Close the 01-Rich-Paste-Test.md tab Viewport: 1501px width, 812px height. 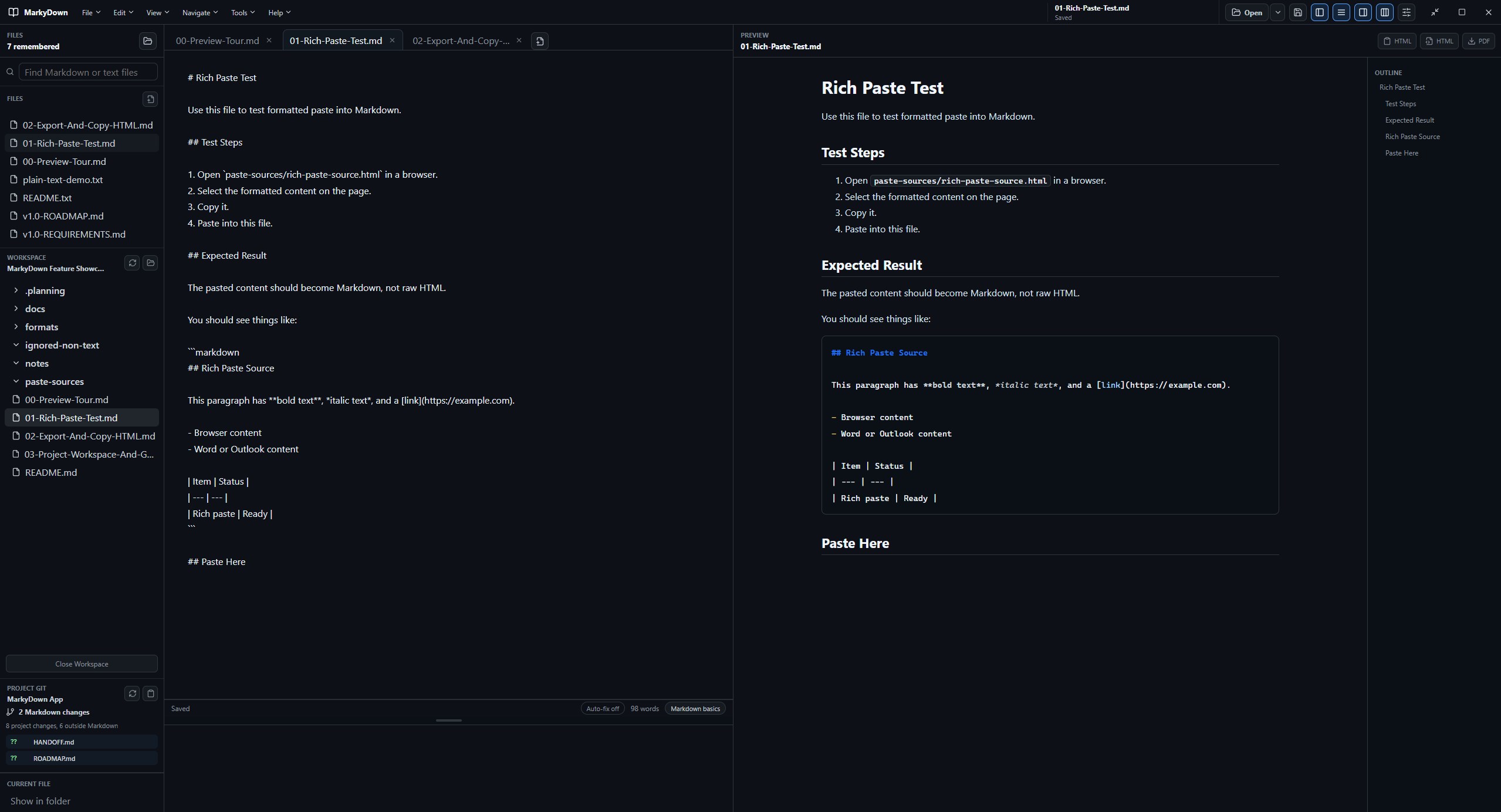392,40
